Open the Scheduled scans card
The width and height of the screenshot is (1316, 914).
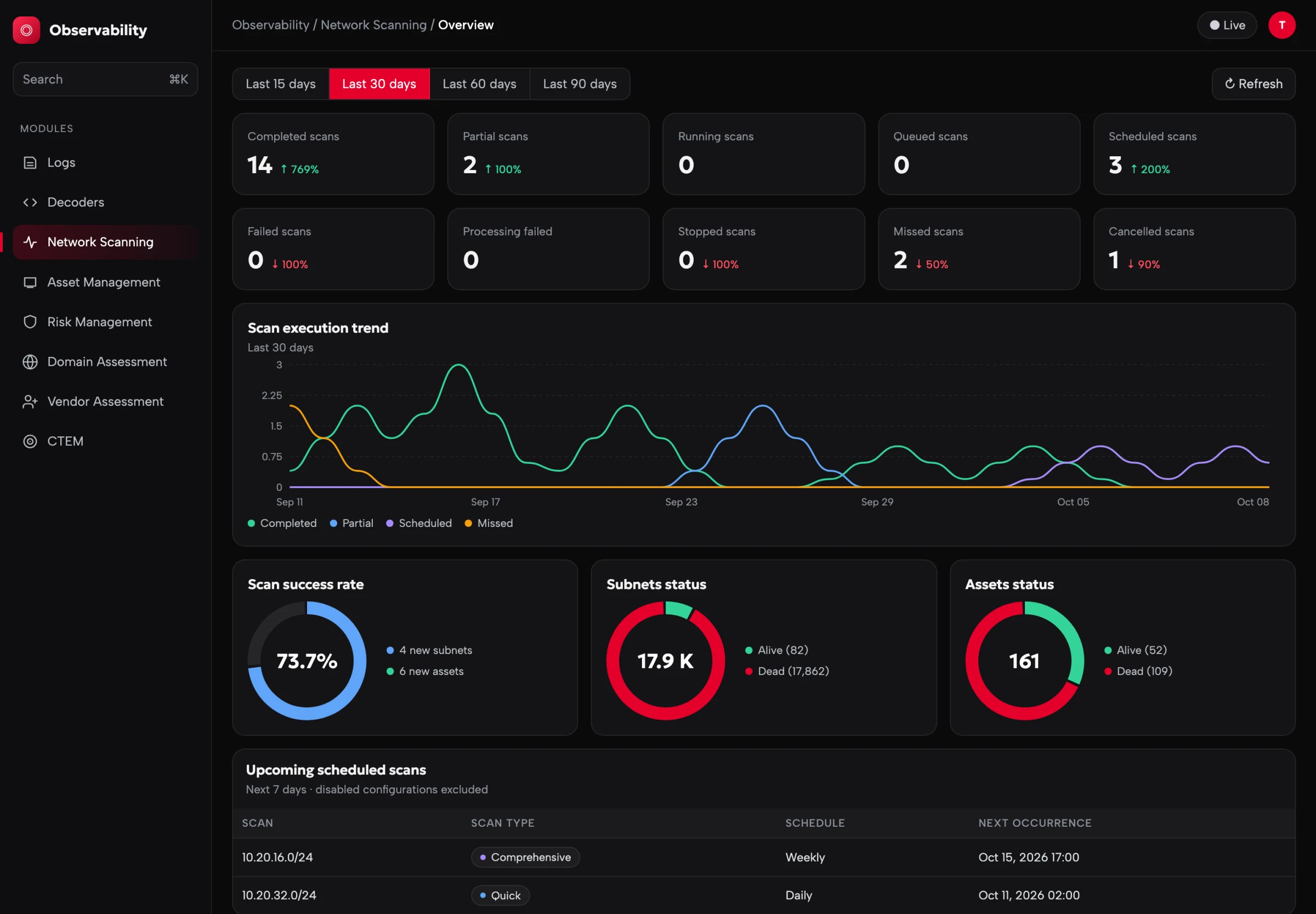coord(1194,154)
